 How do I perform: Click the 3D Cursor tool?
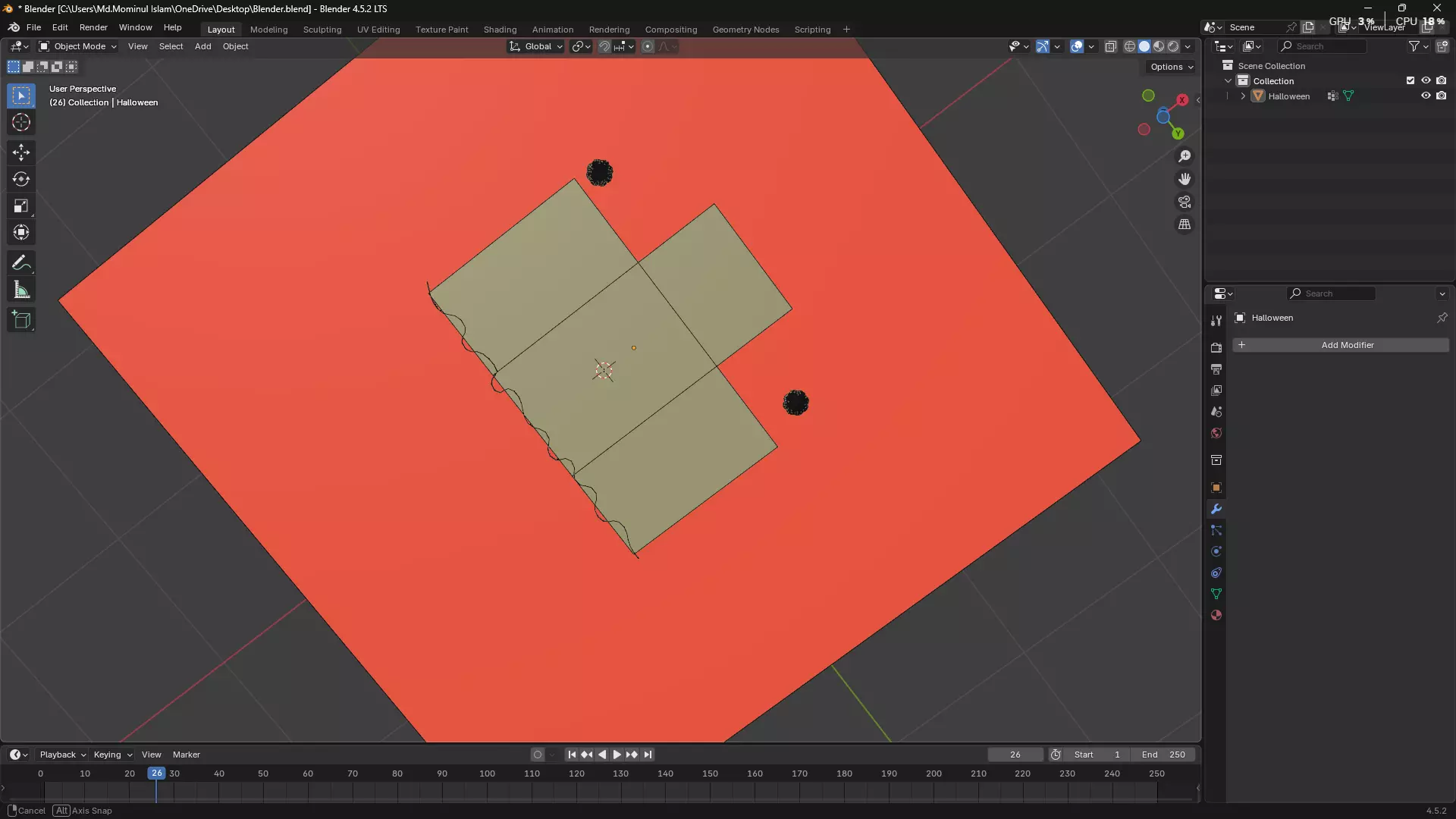21,122
